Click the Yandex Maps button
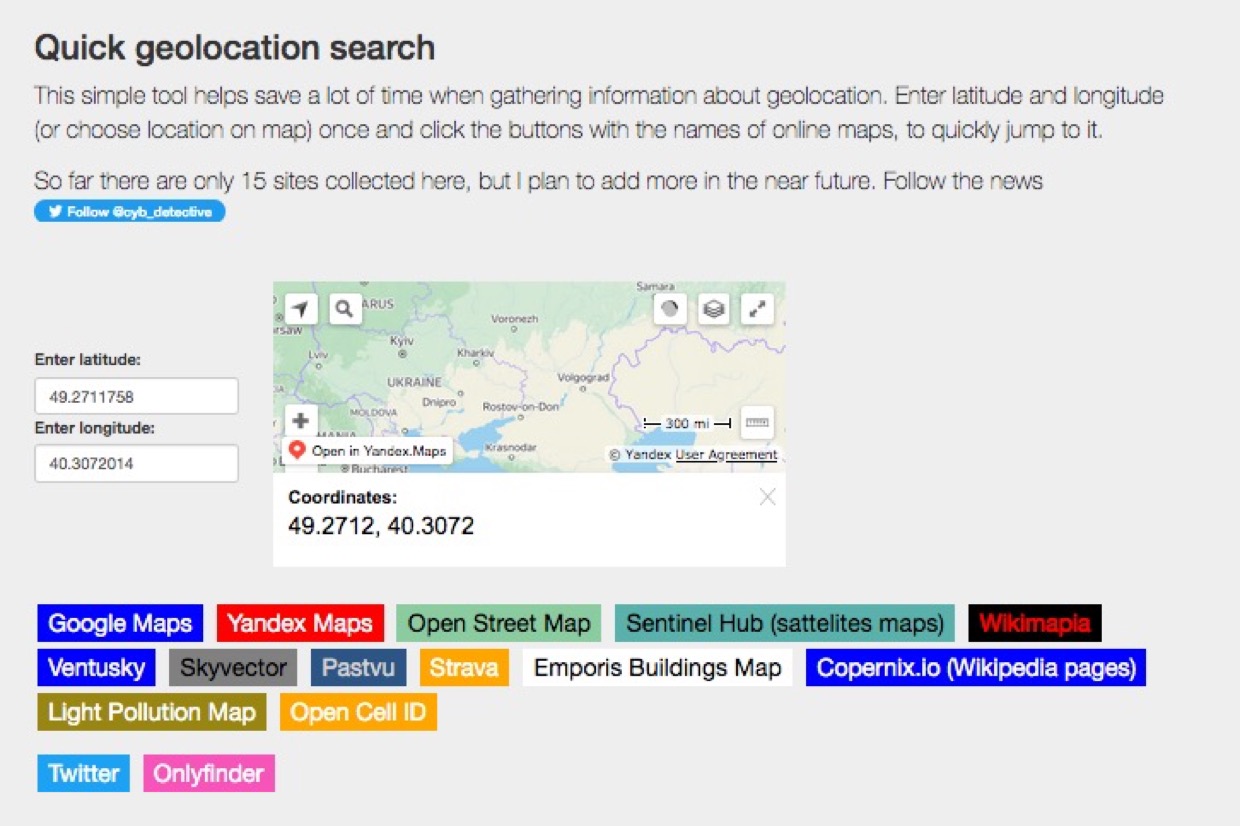Viewport: 1240px width, 826px height. [x=300, y=624]
